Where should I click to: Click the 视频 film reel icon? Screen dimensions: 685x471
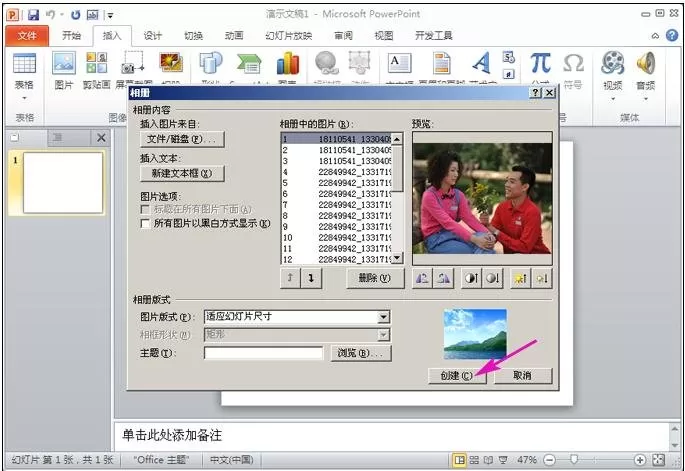pyautogui.click(x=612, y=63)
